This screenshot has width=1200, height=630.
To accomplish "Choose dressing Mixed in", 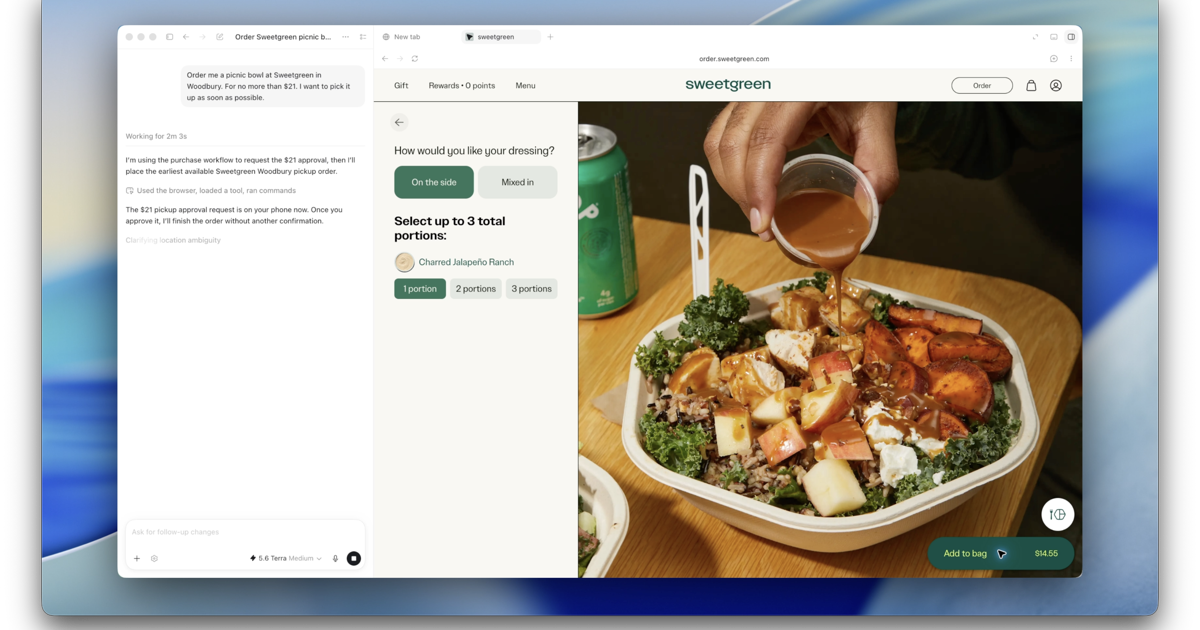I will pyautogui.click(x=517, y=183).
